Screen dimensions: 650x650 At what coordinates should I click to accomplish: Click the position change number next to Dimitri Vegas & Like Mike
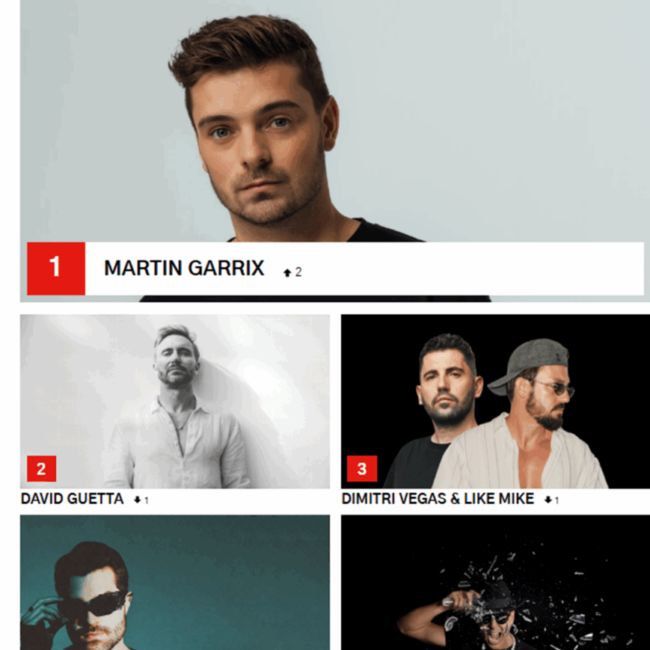point(557,500)
